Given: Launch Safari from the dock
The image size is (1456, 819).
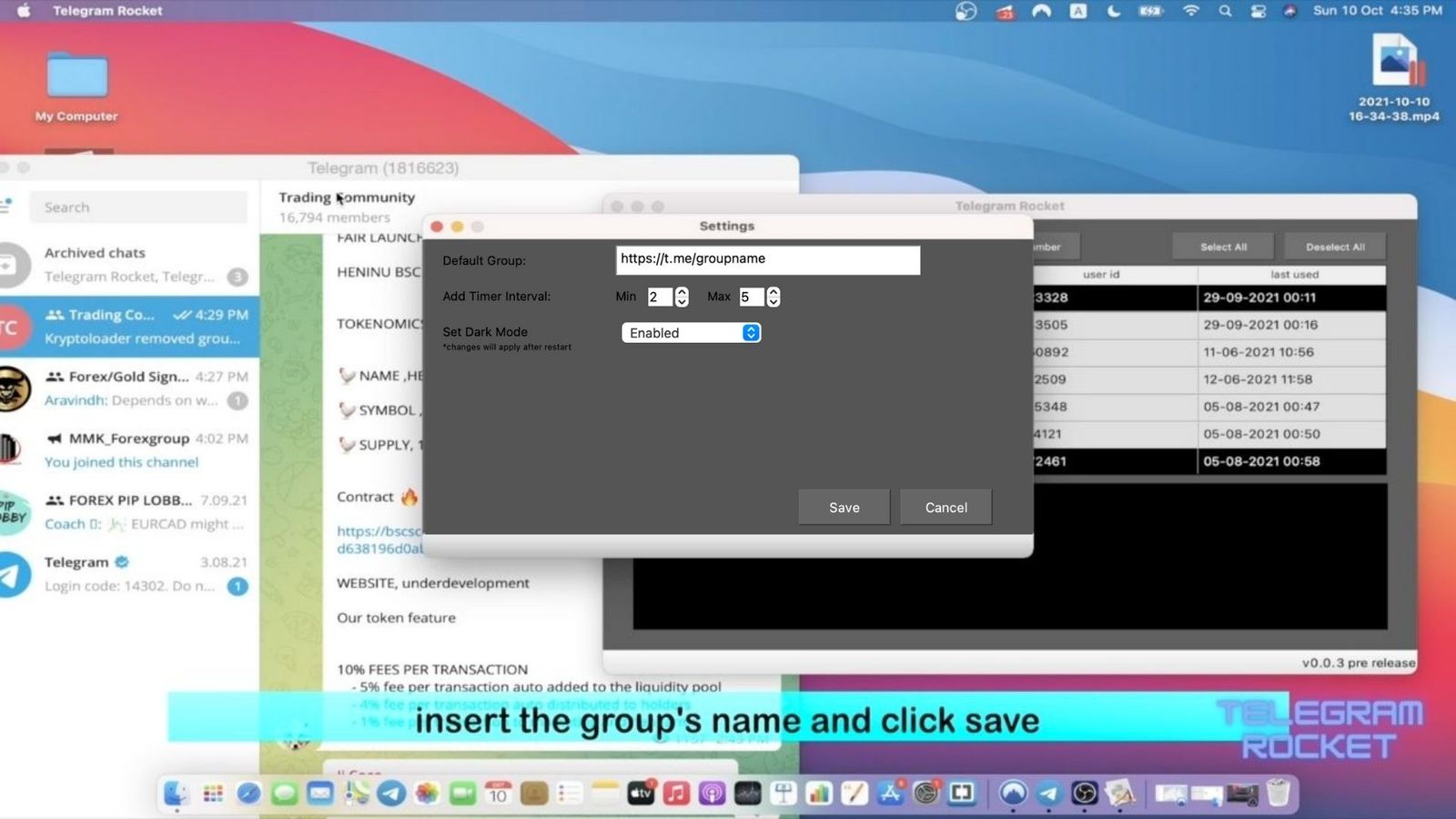Looking at the screenshot, I should coord(248,794).
